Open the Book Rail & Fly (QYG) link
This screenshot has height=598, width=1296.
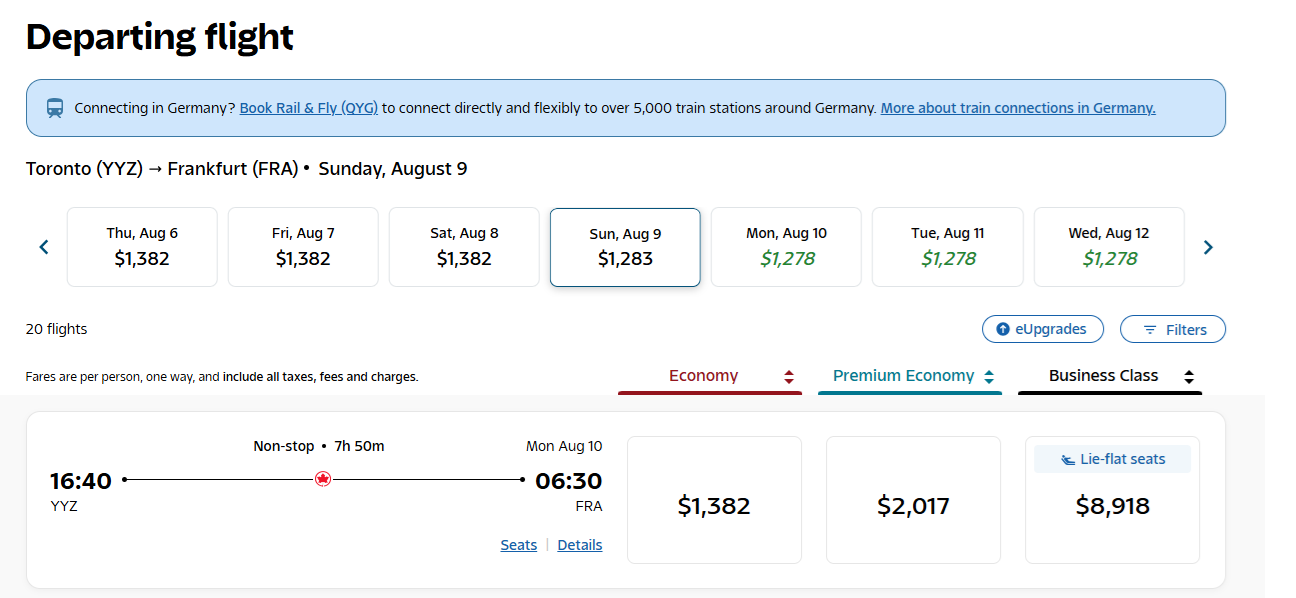pyautogui.click(x=309, y=108)
